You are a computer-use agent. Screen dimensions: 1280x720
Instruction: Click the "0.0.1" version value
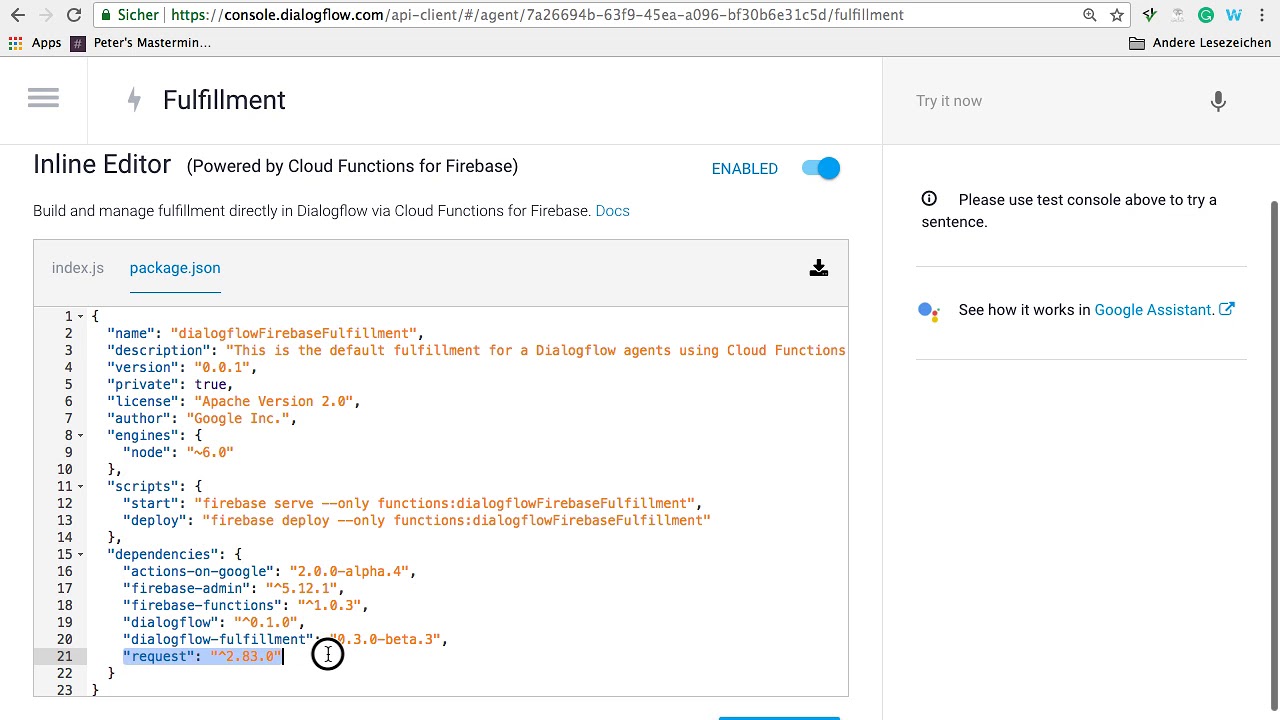(x=222, y=367)
